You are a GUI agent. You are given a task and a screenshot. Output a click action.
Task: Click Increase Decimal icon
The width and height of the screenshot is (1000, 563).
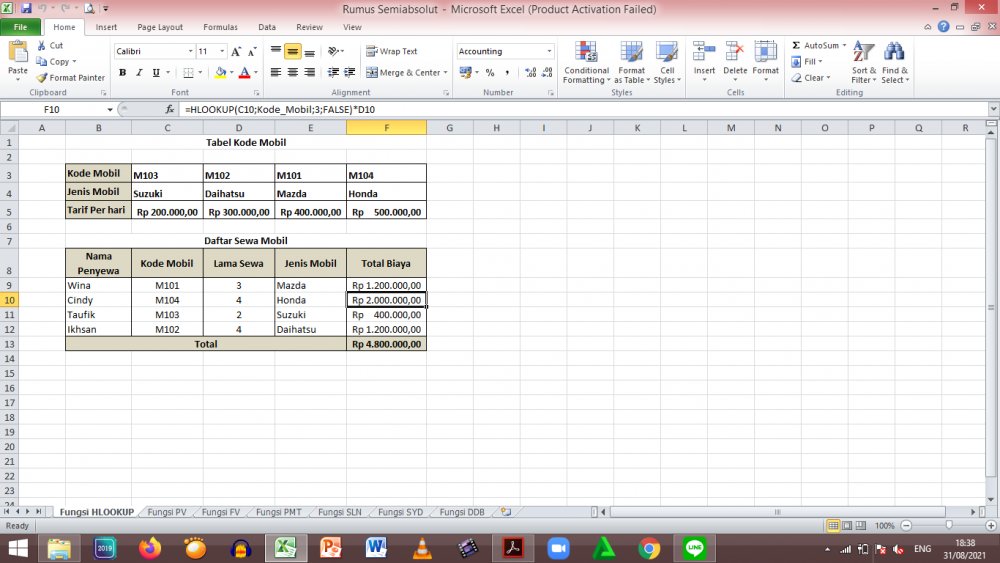coord(531,73)
